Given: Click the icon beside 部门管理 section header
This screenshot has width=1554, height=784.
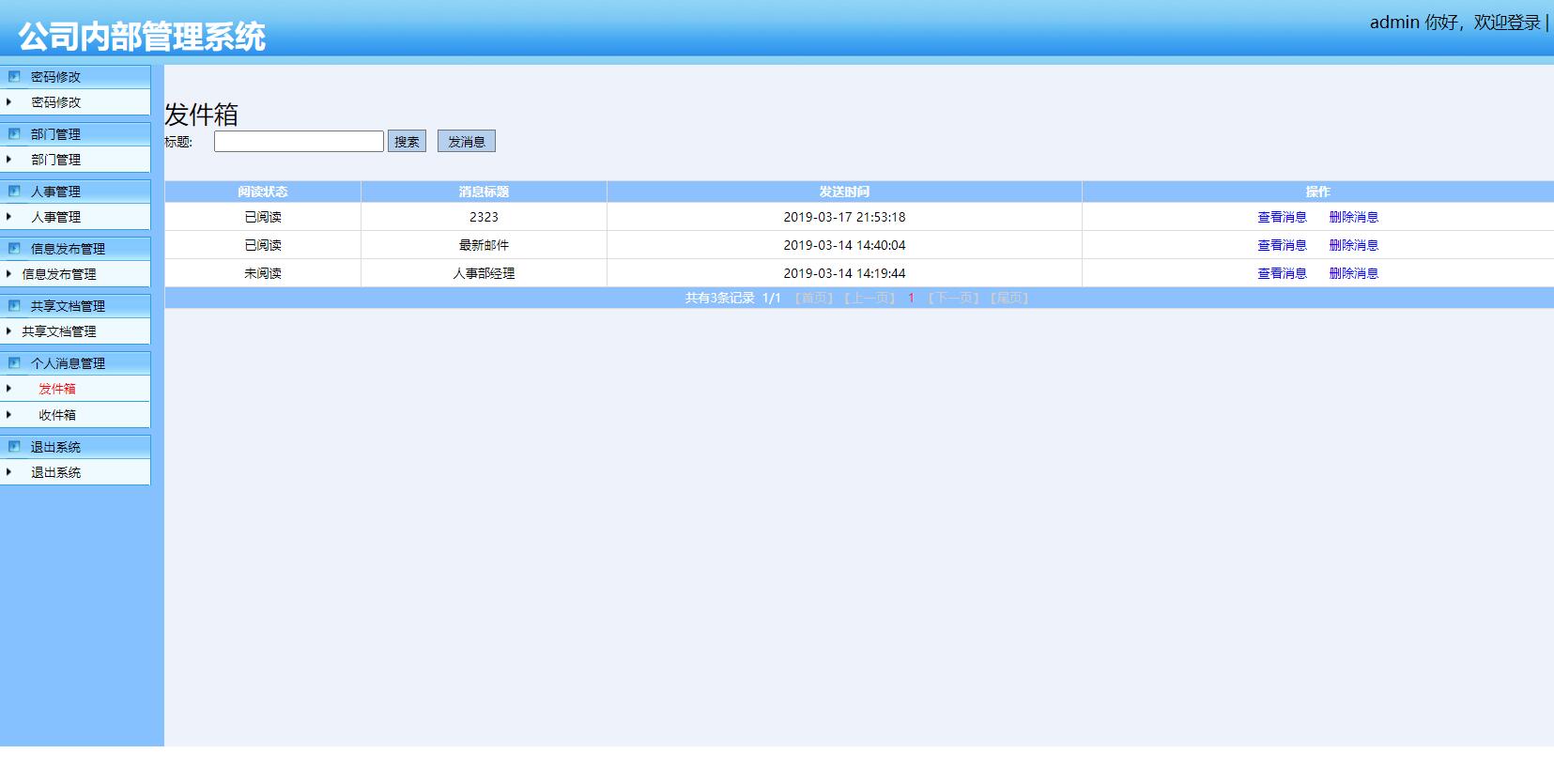Looking at the screenshot, I should (x=14, y=134).
